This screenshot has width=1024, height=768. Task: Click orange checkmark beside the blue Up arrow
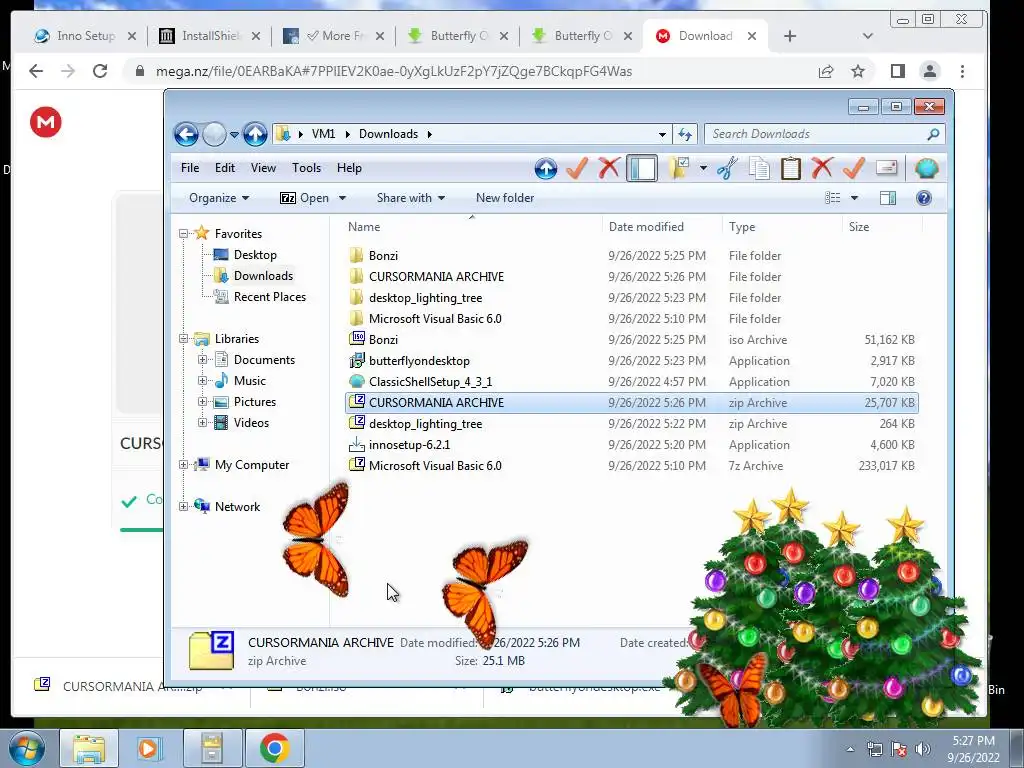point(577,168)
